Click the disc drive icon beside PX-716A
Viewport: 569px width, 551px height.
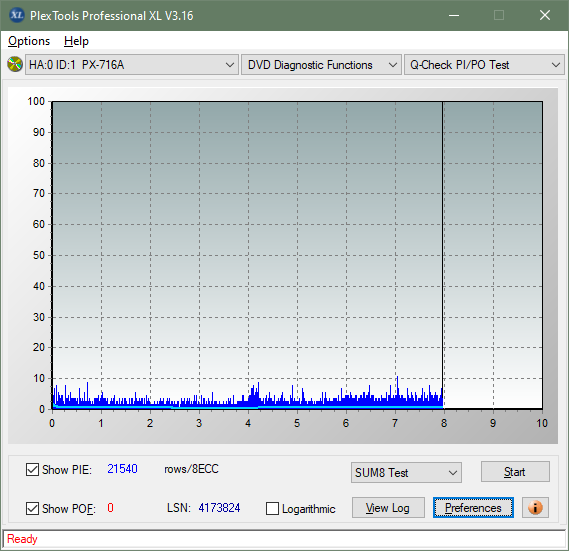click(15, 65)
